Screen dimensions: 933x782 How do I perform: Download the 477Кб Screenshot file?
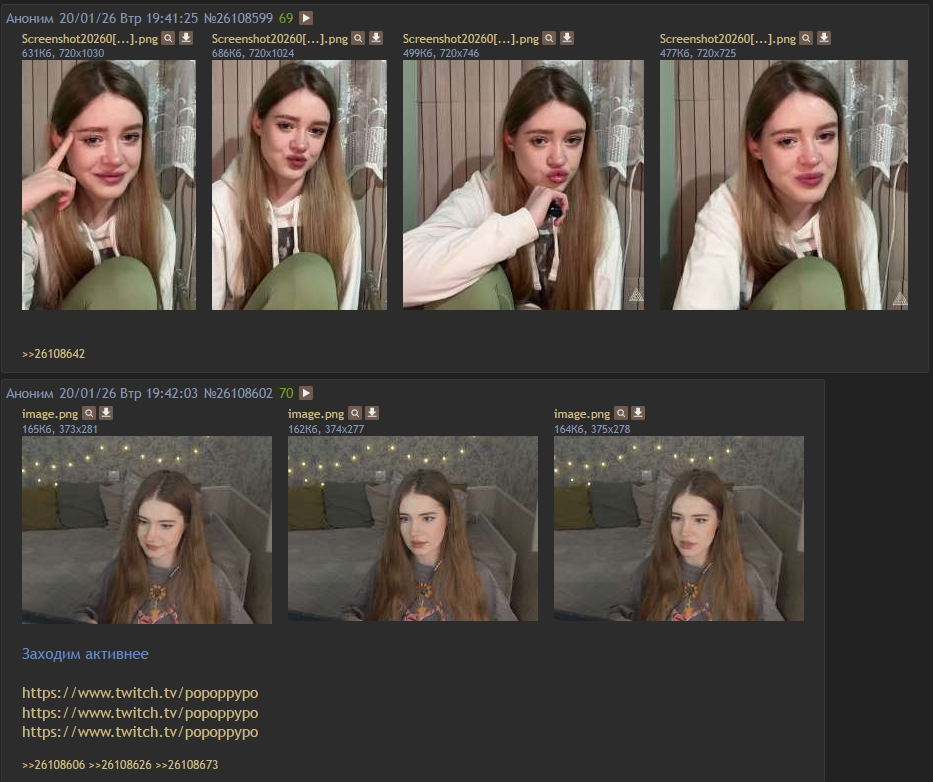824,38
